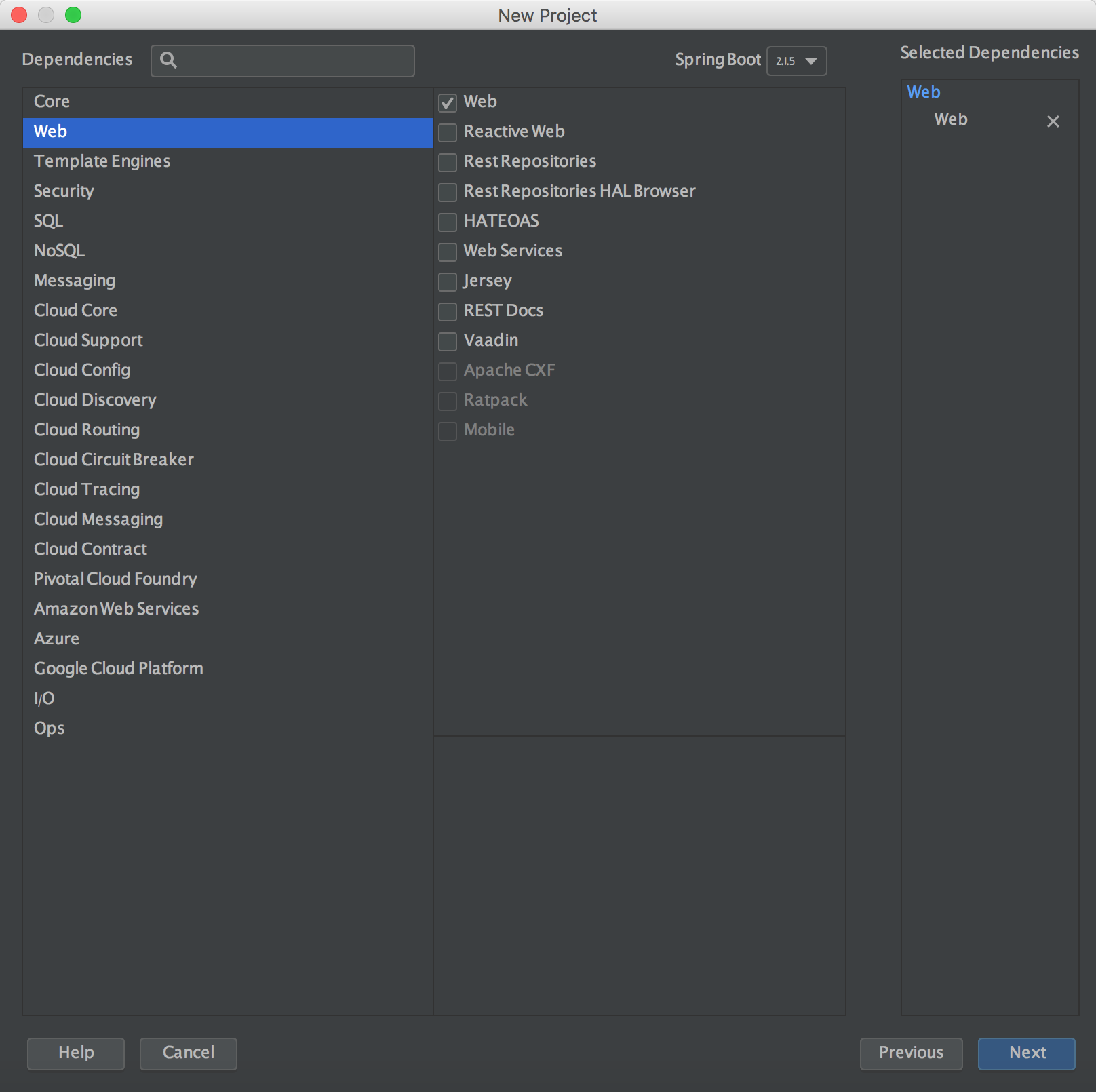Screen dimensions: 1096x1092
Task: Click the Next button
Action: tap(1026, 1053)
